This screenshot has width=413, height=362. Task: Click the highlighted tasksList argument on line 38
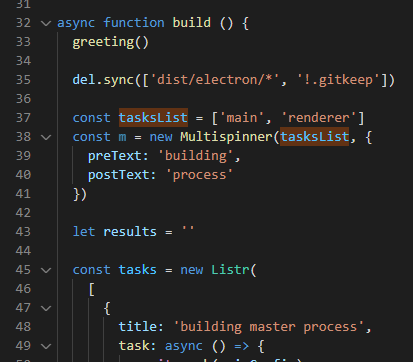click(x=315, y=137)
